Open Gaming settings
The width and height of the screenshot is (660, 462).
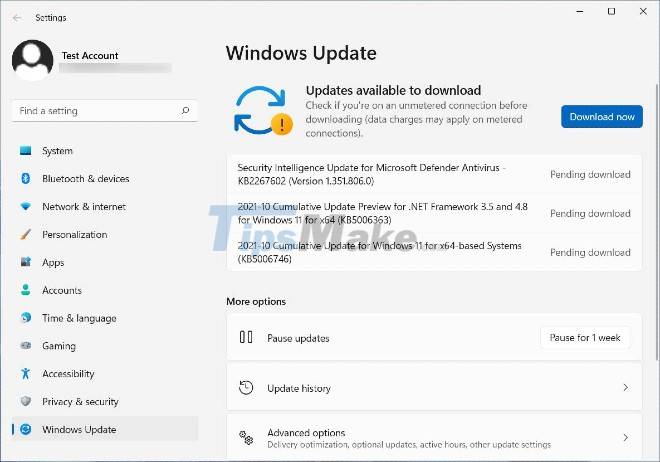(105, 345)
